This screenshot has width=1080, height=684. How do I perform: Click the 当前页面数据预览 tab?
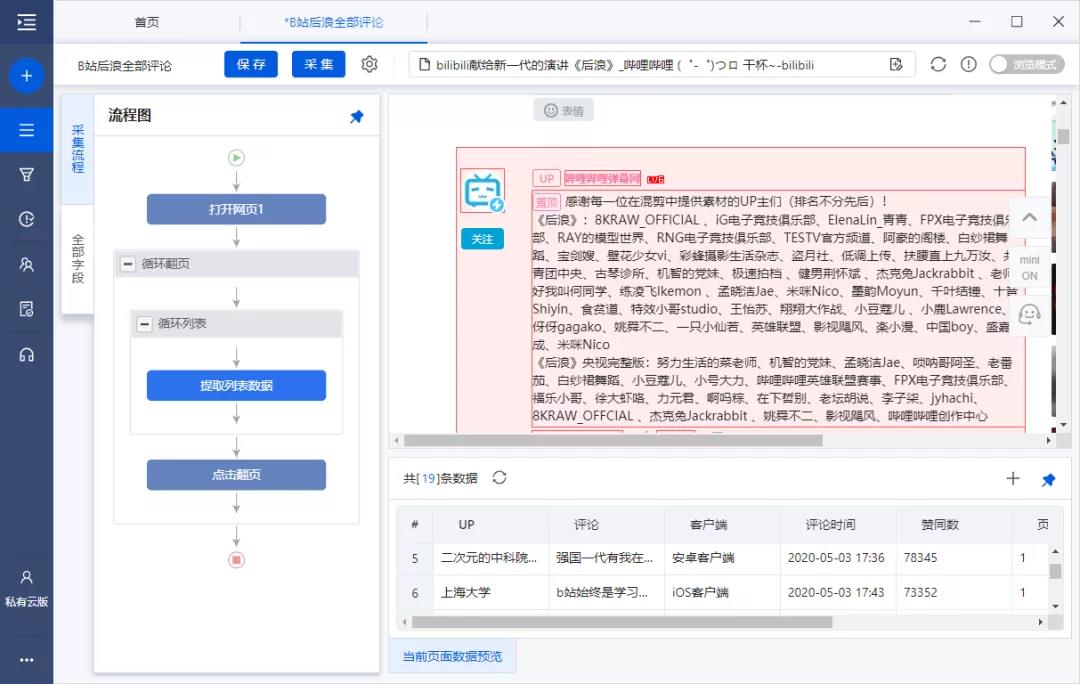[453, 656]
